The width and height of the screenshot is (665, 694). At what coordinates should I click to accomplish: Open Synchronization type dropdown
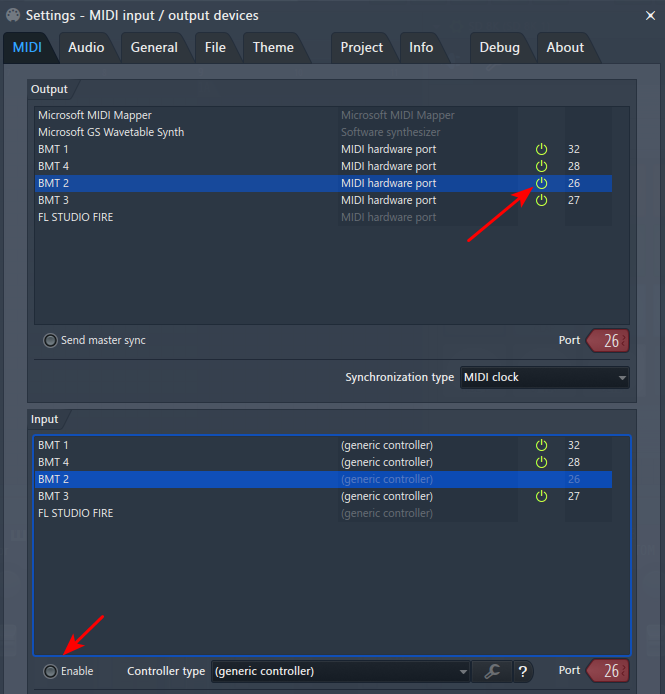(x=544, y=377)
